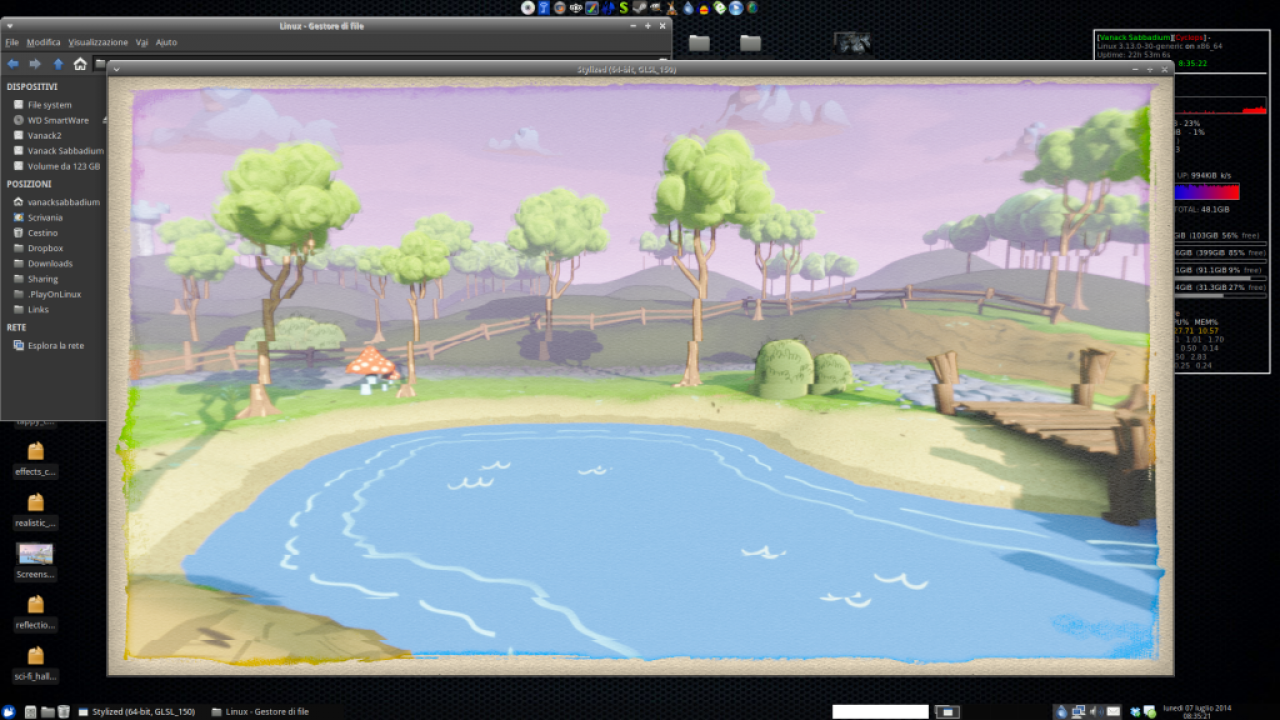The height and width of the screenshot is (720, 1280).
Task: Switch to Linux - Gestore di file taskbar button
Action: (262, 712)
